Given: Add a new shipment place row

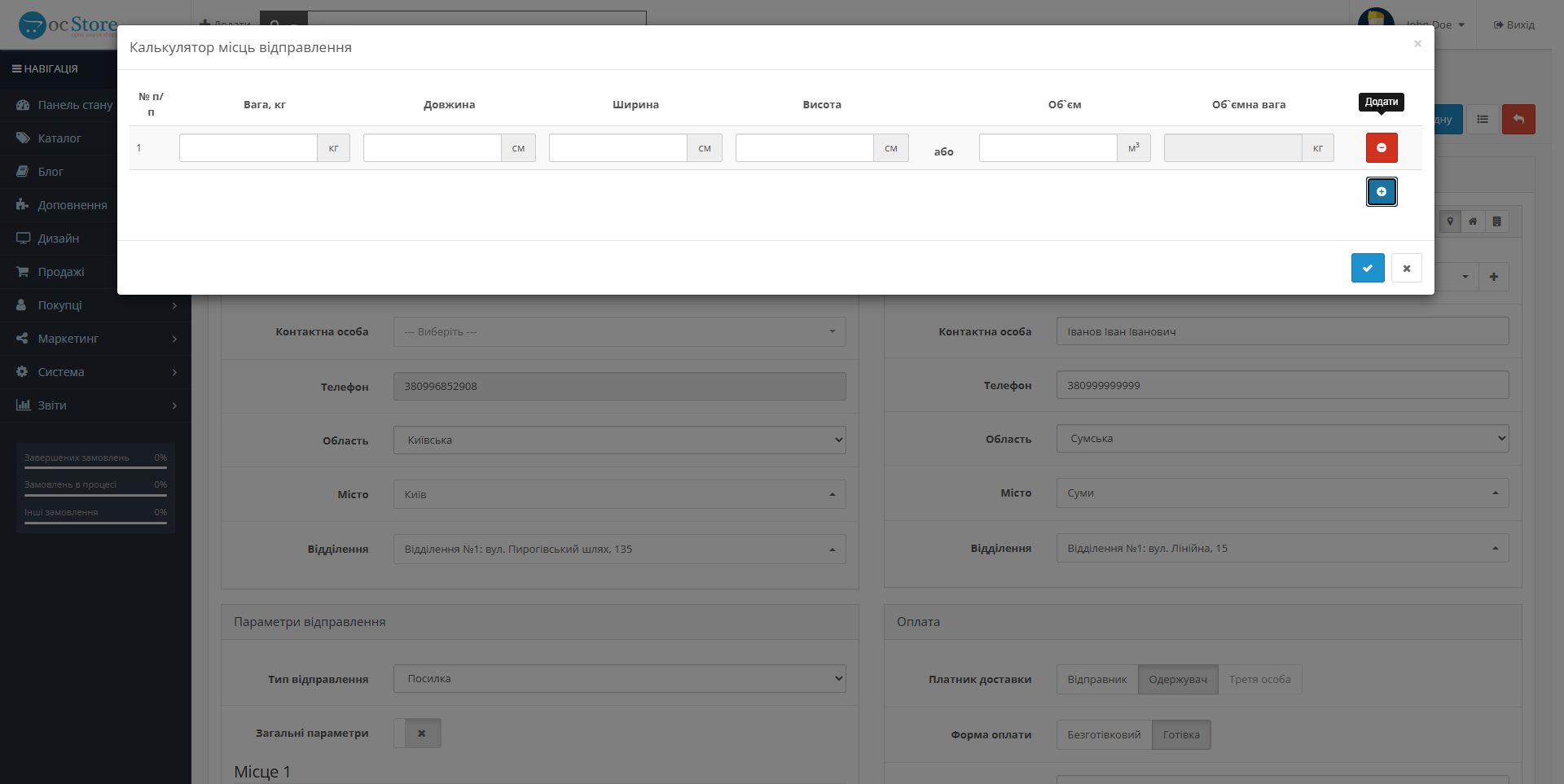Looking at the screenshot, I should pos(1382,192).
